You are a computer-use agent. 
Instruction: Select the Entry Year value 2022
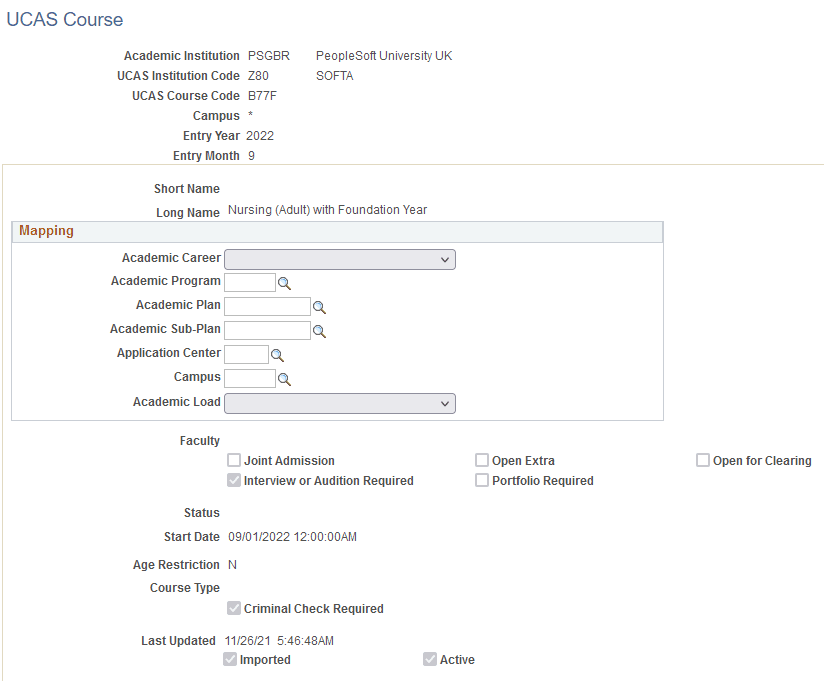click(x=260, y=136)
